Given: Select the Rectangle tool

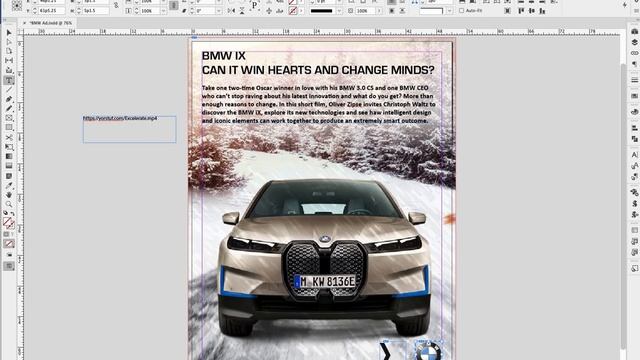Looking at the screenshot, I should coord(9,128).
